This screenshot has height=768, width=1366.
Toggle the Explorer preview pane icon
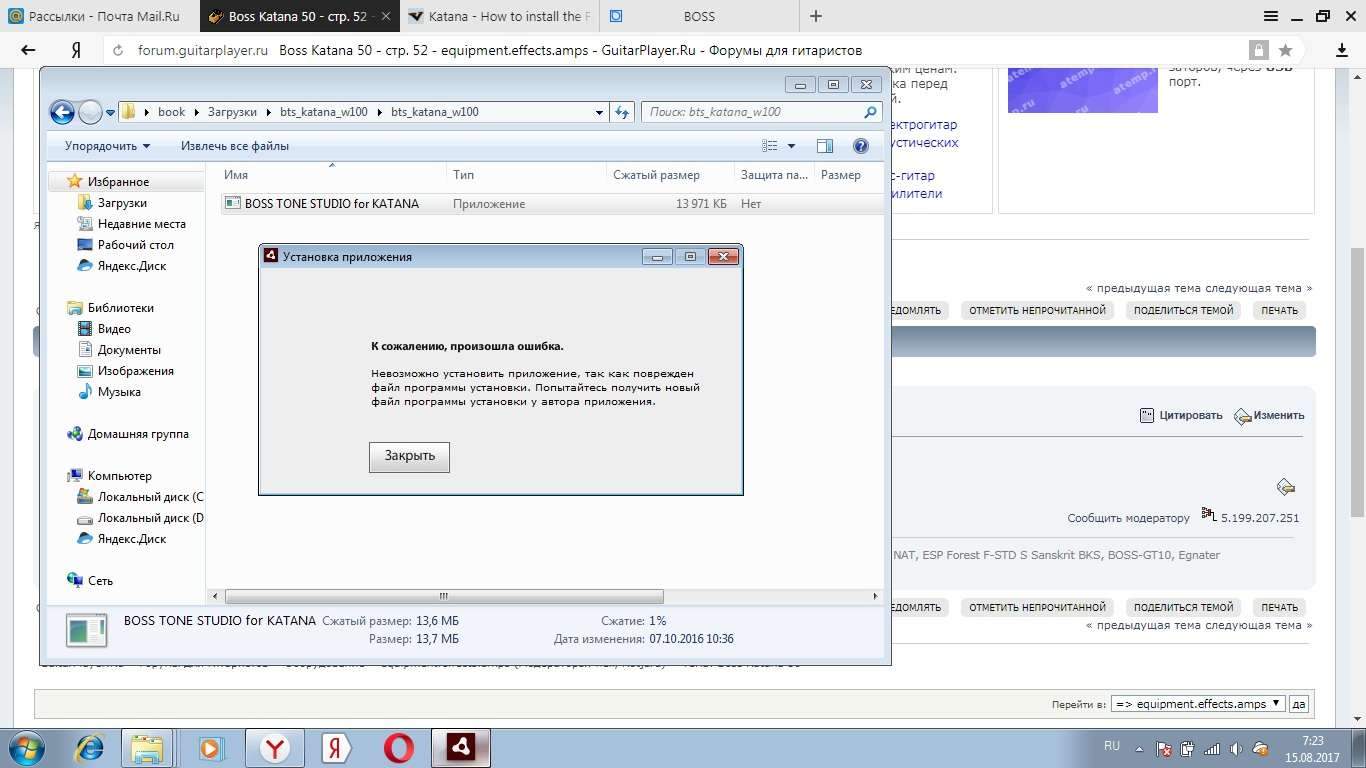pyautogui.click(x=825, y=146)
